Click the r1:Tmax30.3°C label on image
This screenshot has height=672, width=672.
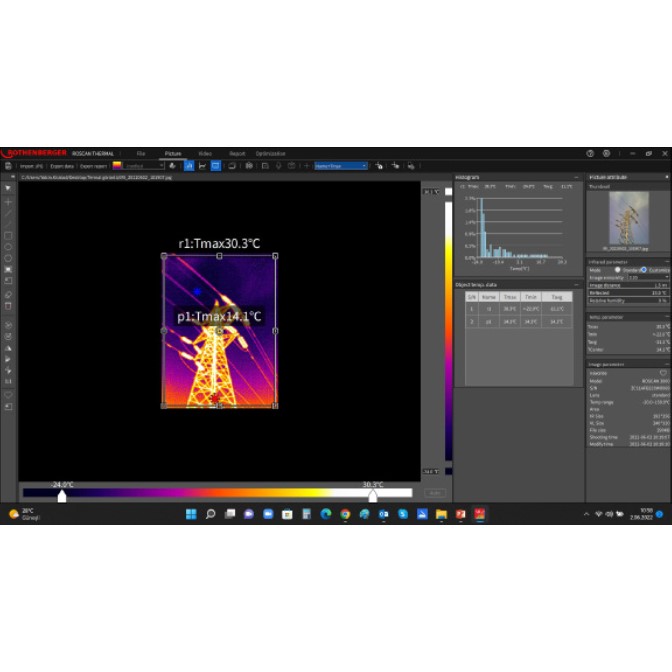click(x=219, y=243)
